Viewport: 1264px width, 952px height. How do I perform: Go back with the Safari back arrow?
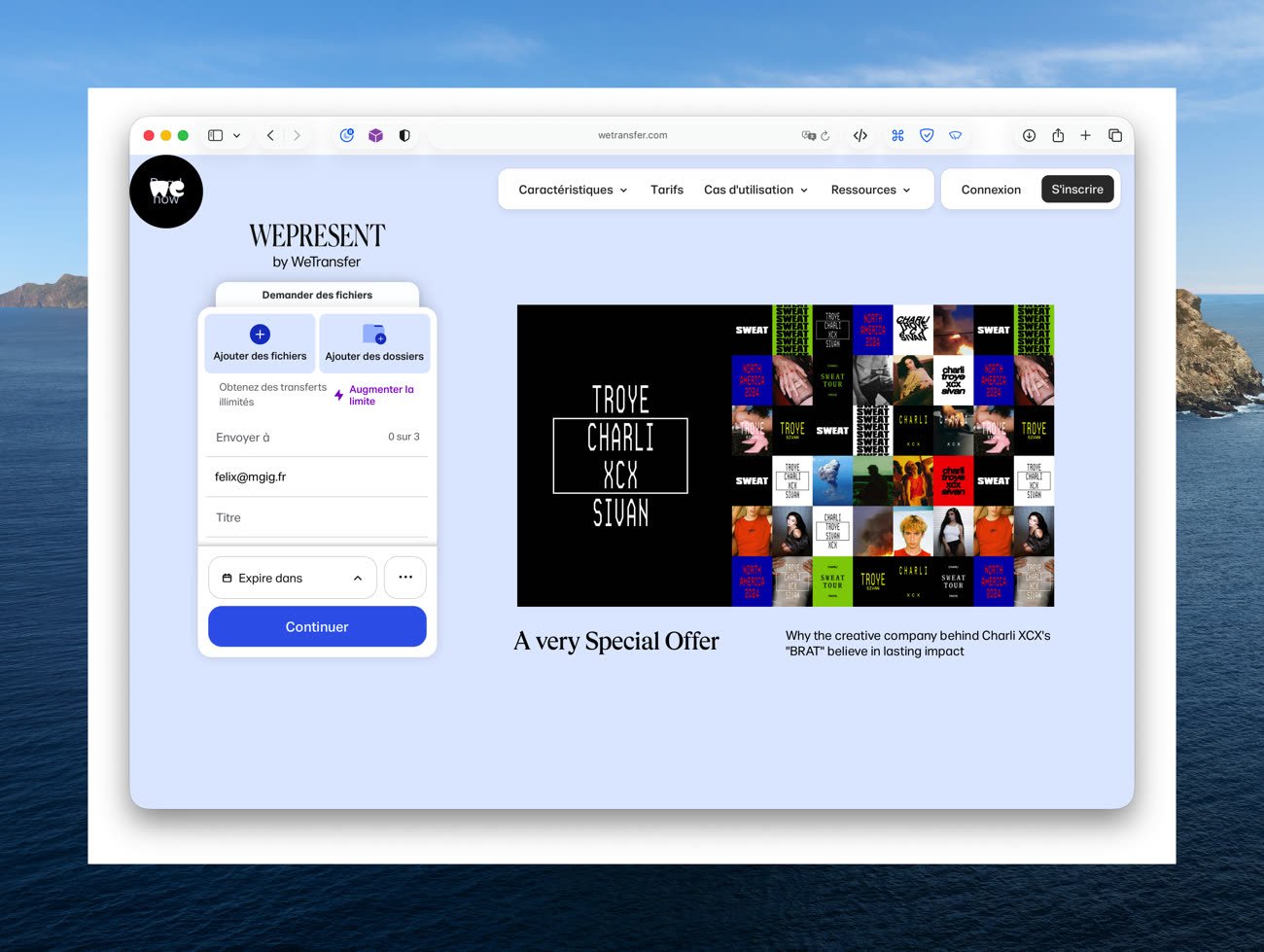click(270, 135)
